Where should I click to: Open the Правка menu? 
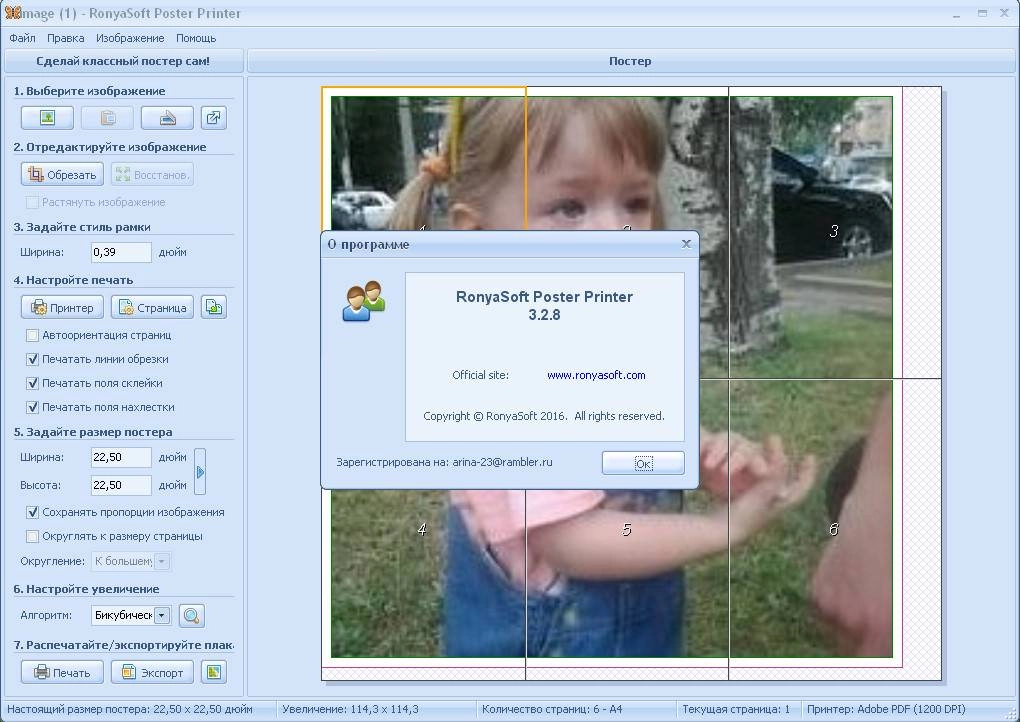click(66, 38)
